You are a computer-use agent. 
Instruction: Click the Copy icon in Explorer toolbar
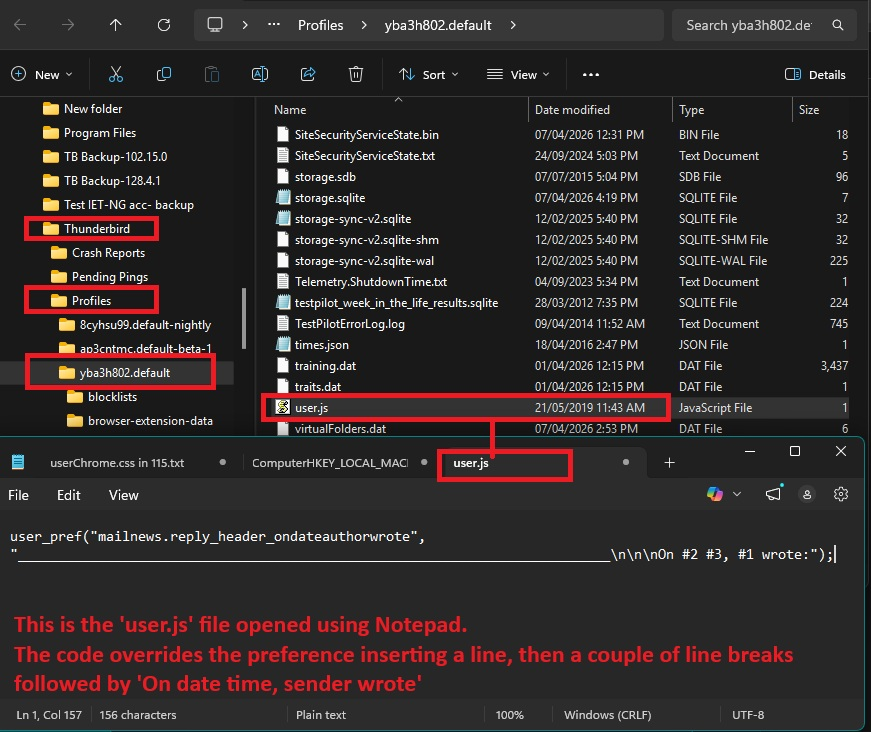(164, 74)
